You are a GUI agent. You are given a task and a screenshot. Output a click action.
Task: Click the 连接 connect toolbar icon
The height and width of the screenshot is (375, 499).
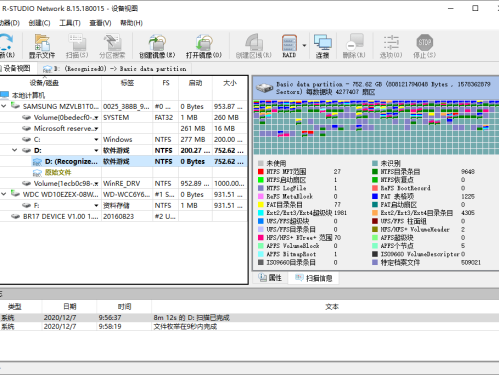tap(322, 46)
